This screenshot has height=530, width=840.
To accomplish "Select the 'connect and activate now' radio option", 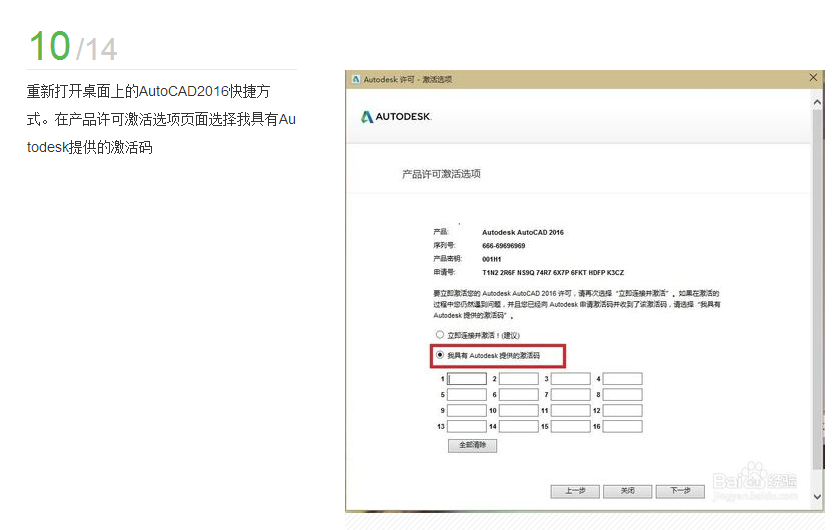I will tap(440, 334).
